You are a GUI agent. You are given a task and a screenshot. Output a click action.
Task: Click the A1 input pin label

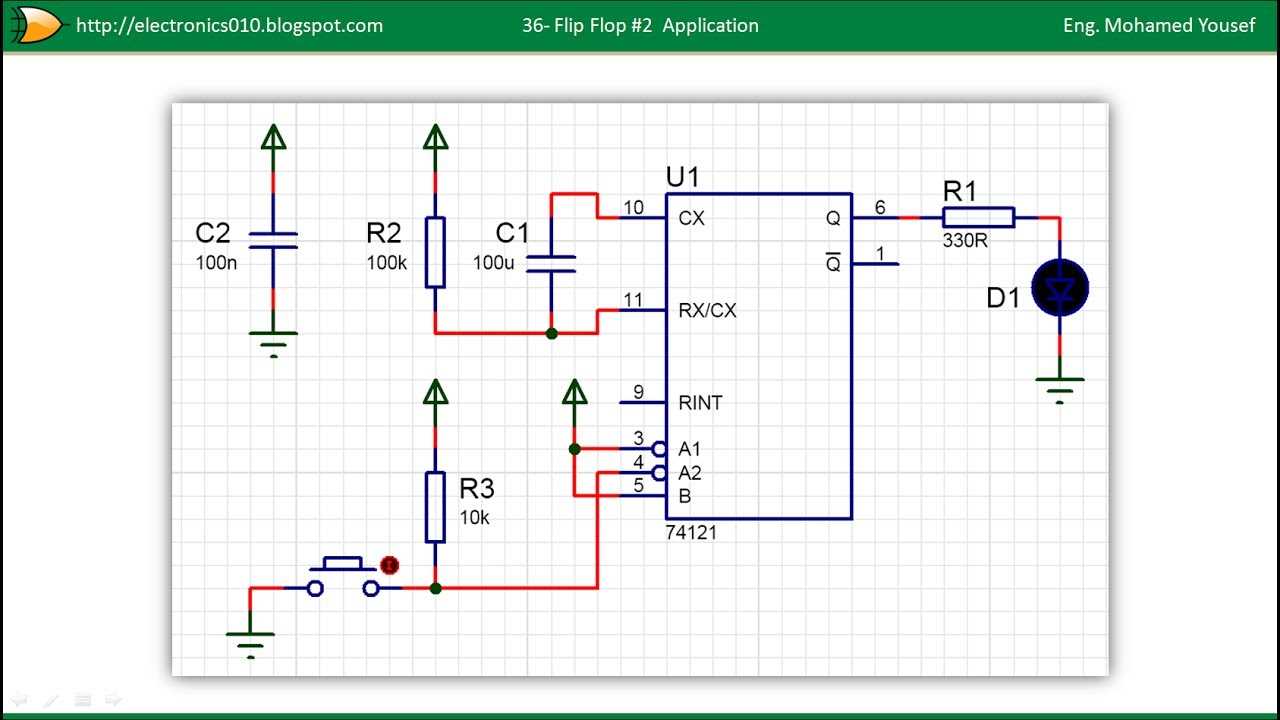pyautogui.click(x=690, y=450)
